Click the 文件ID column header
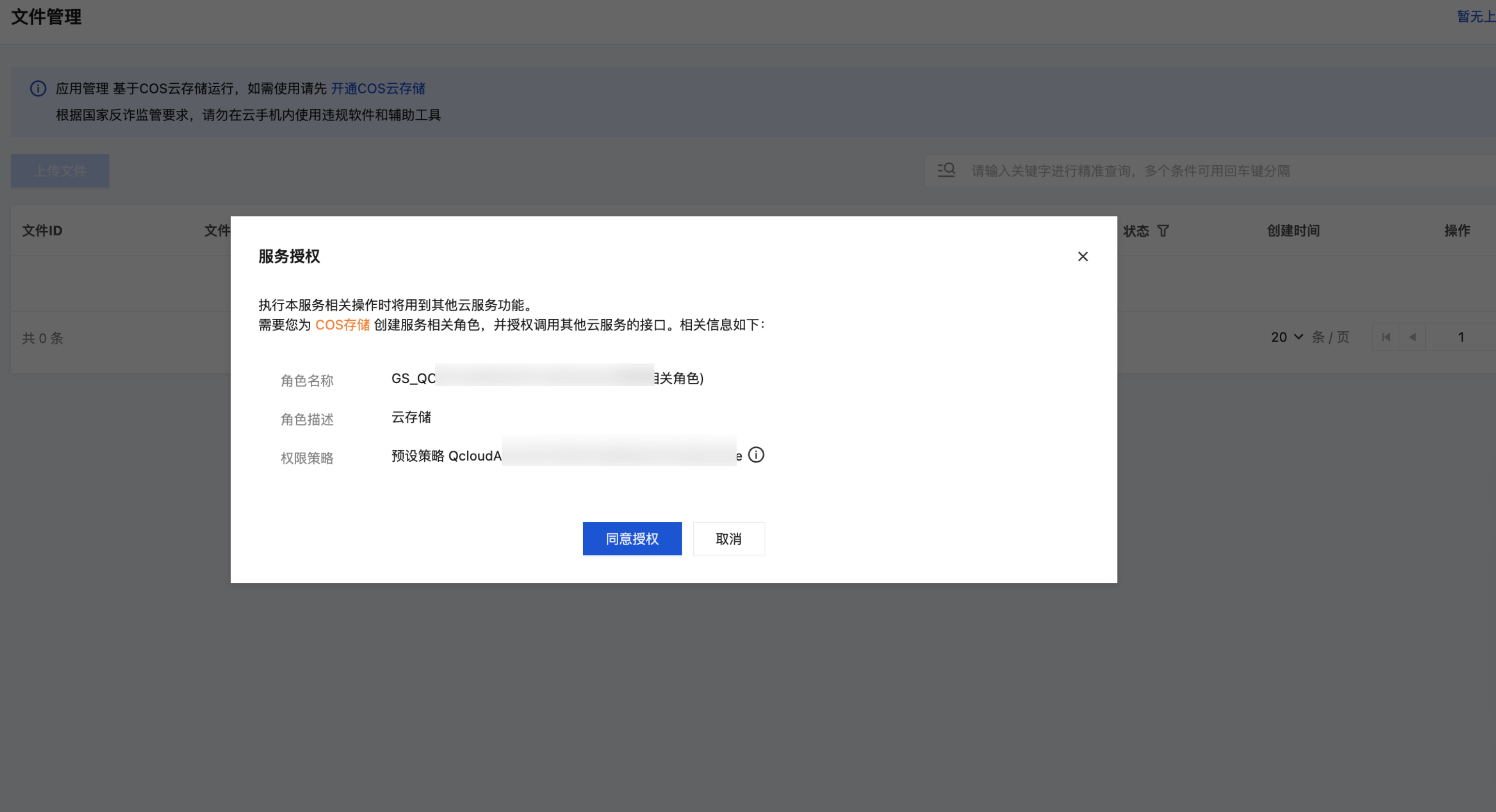Viewport: 1496px width, 812px height. pyautogui.click(x=42, y=231)
